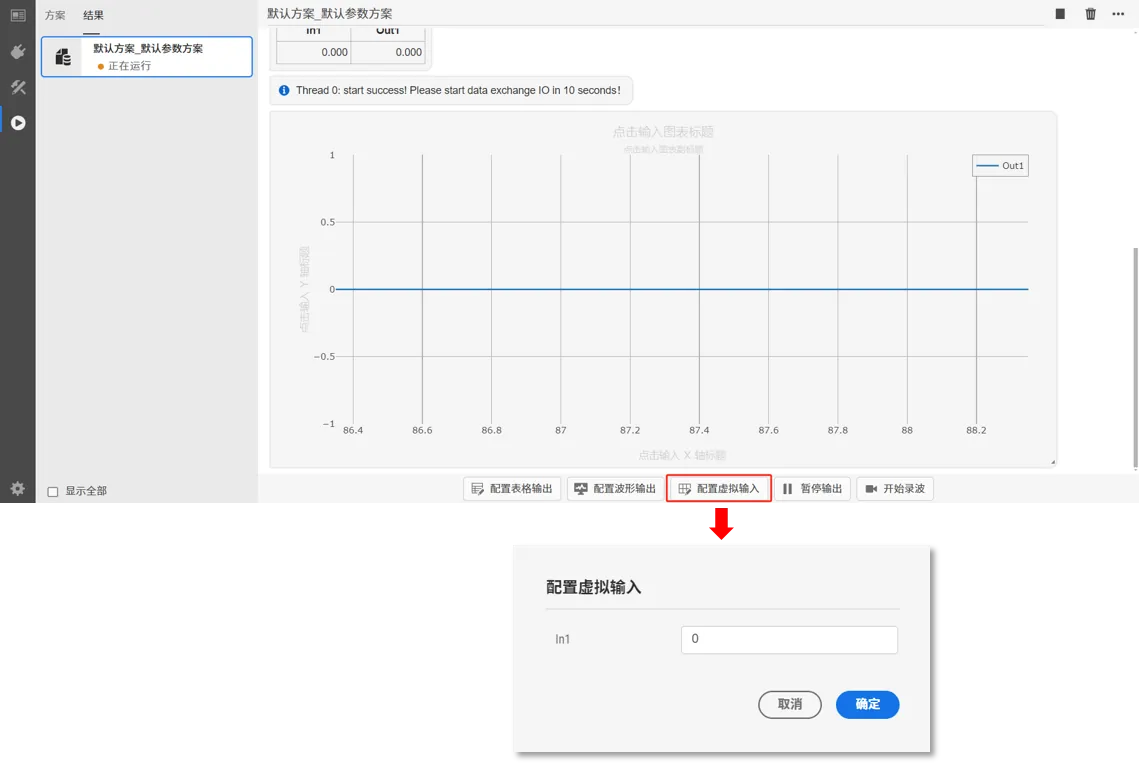Toggle 显示全部 checkbox
The height and width of the screenshot is (765, 1139).
pos(53,492)
